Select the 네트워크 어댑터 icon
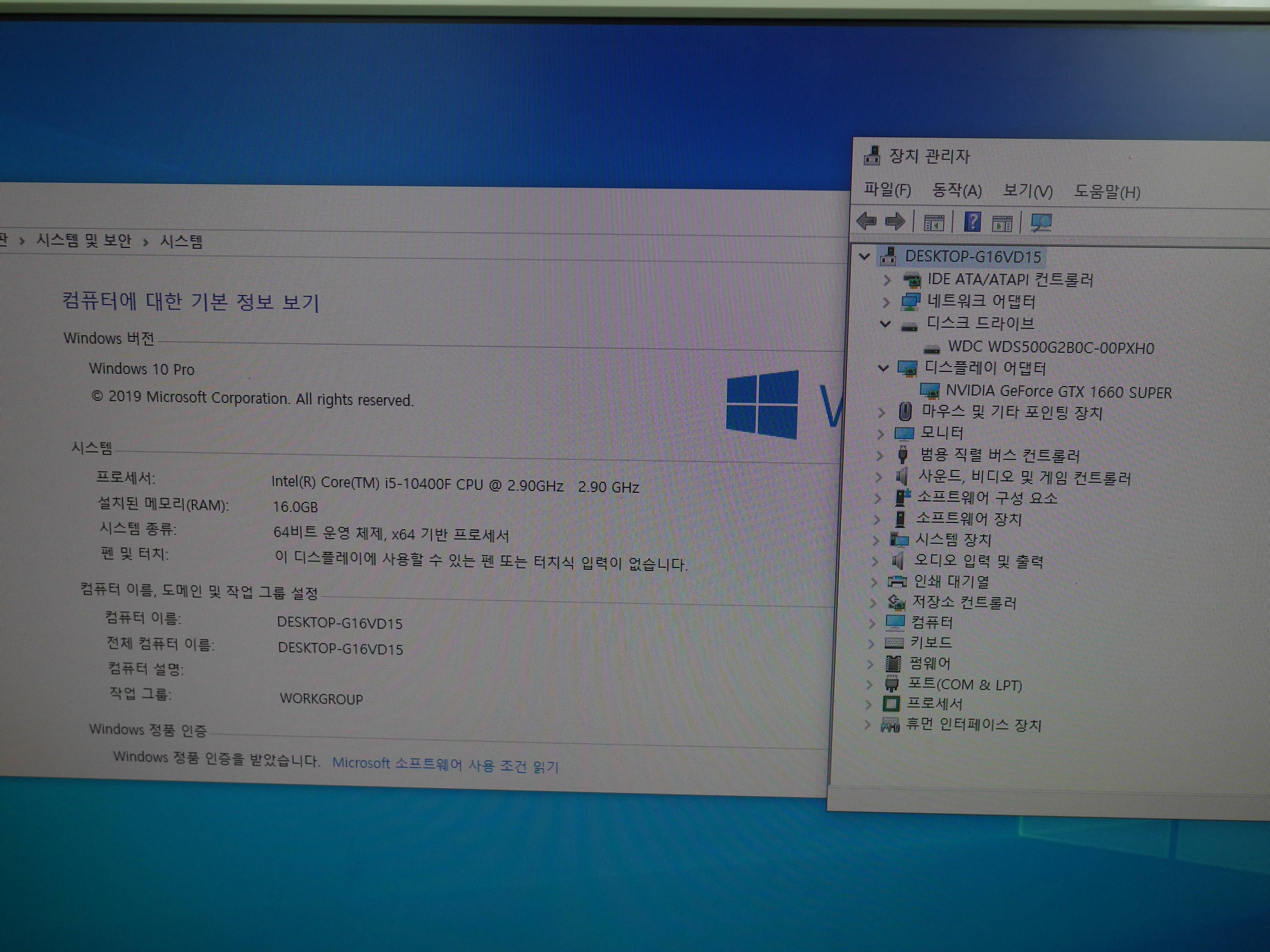 click(x=911, y=301)
